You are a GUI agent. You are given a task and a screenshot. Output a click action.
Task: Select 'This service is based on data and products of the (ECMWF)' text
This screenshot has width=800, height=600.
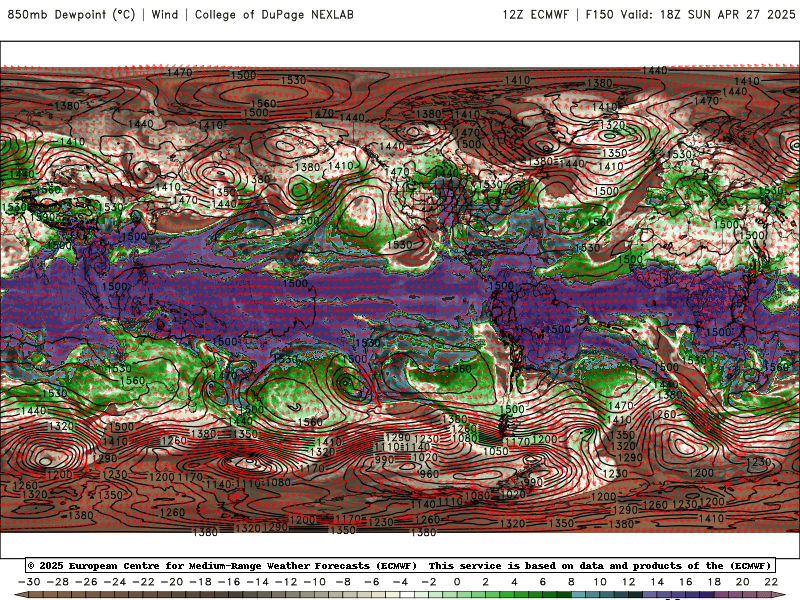[x=600, y=566]
